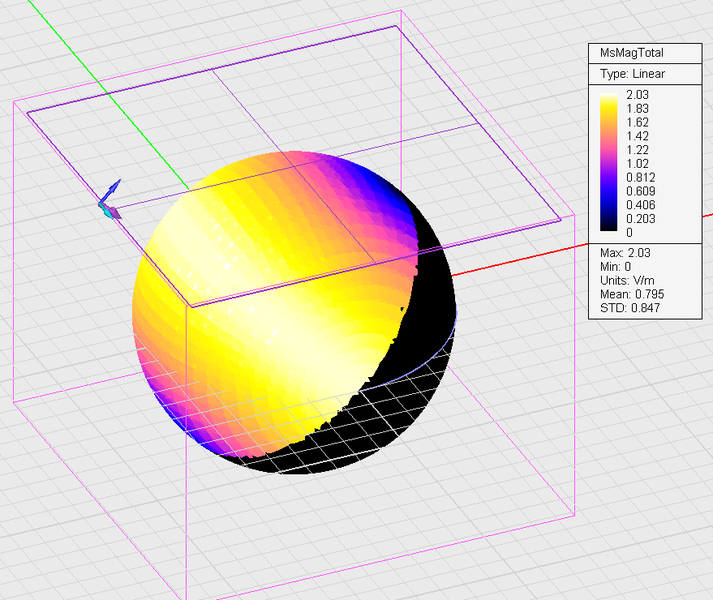
Task: Click the STD: 0.847 statistic
Action: (630, 308)
